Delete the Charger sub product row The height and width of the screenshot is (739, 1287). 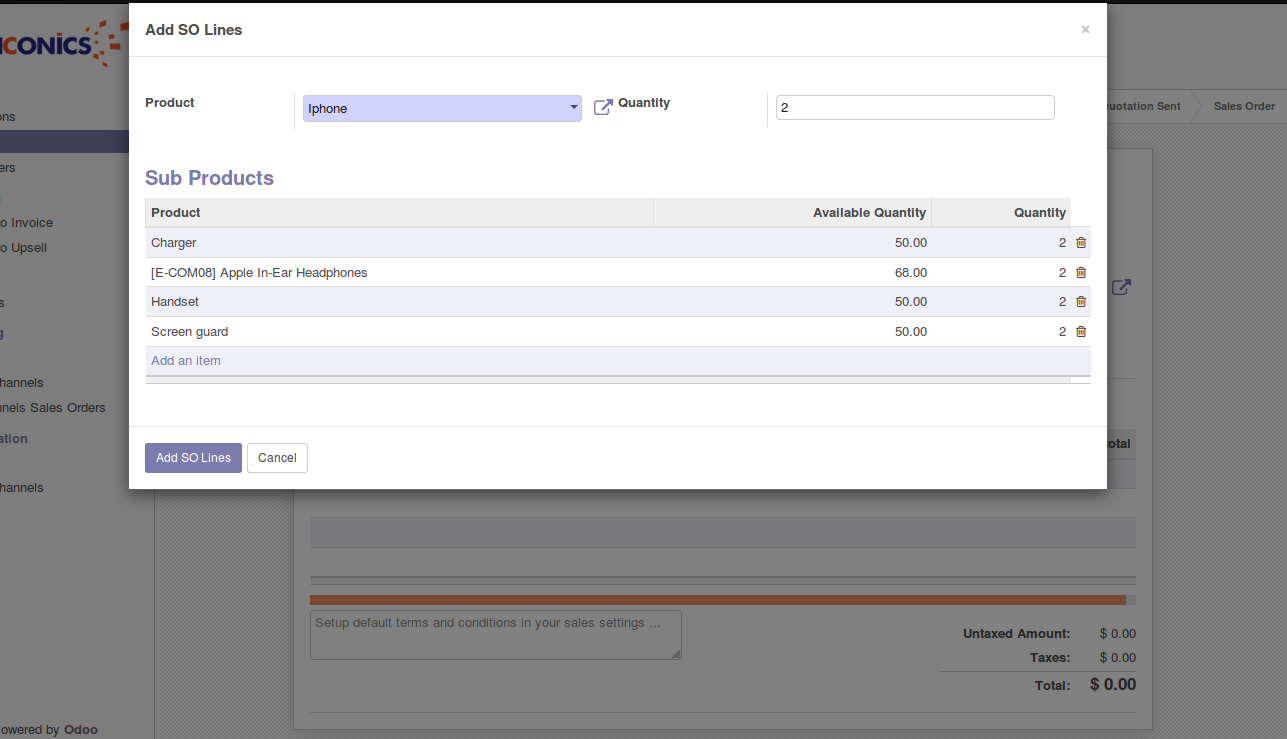(x=1081, y=243)
